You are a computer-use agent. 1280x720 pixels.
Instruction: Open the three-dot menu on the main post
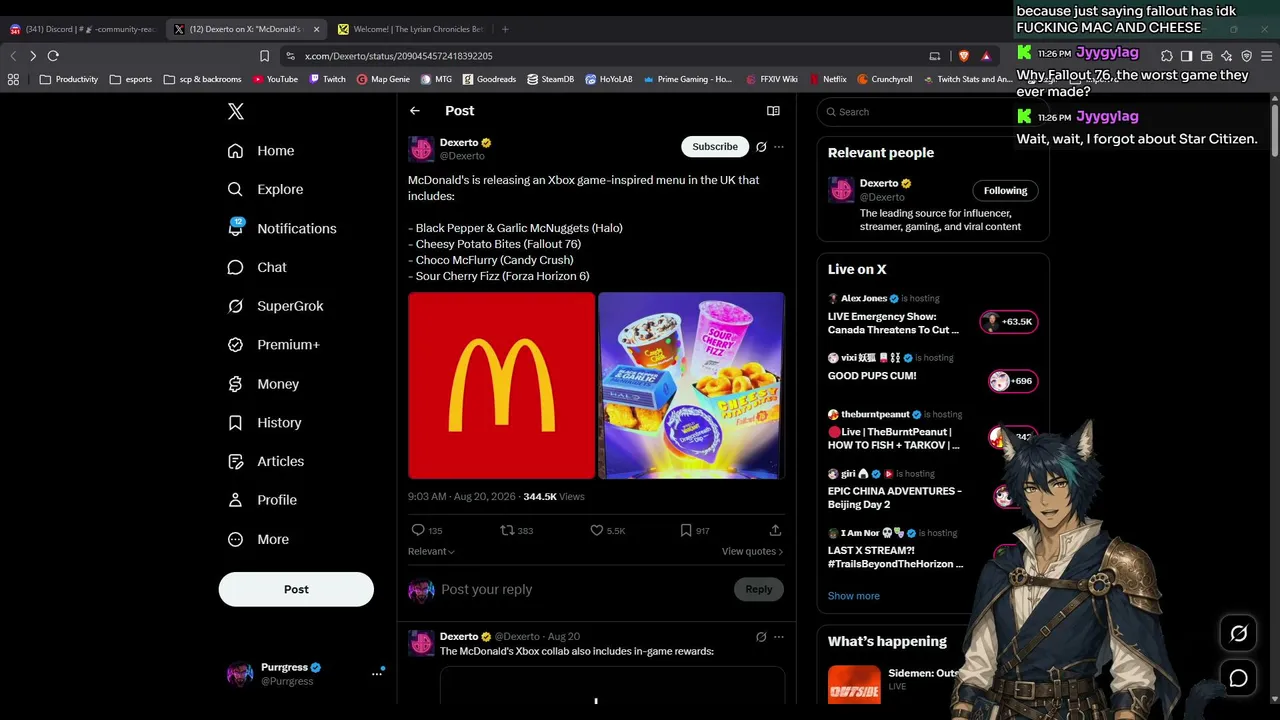[x=779, y=147]
